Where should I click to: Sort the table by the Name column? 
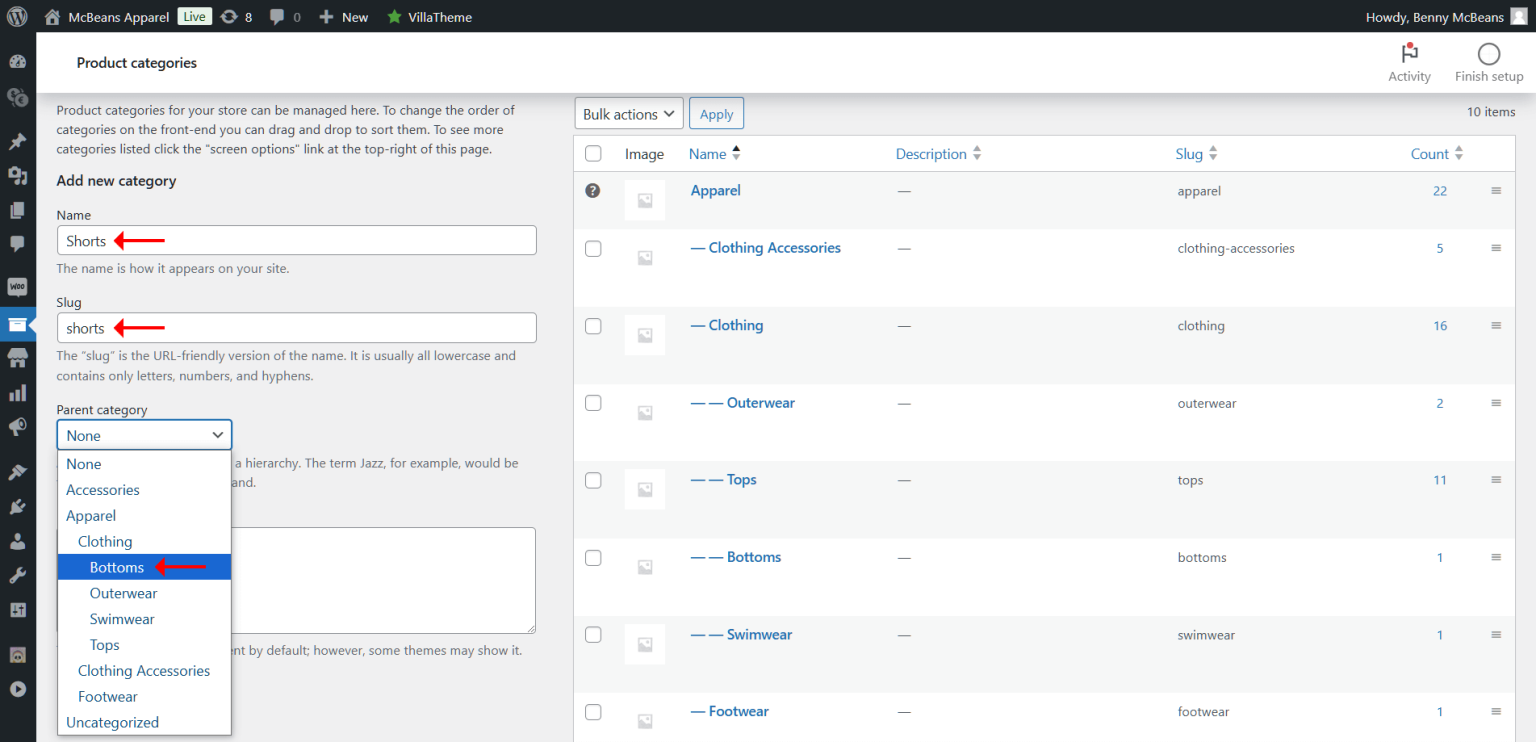coord(715,154)
